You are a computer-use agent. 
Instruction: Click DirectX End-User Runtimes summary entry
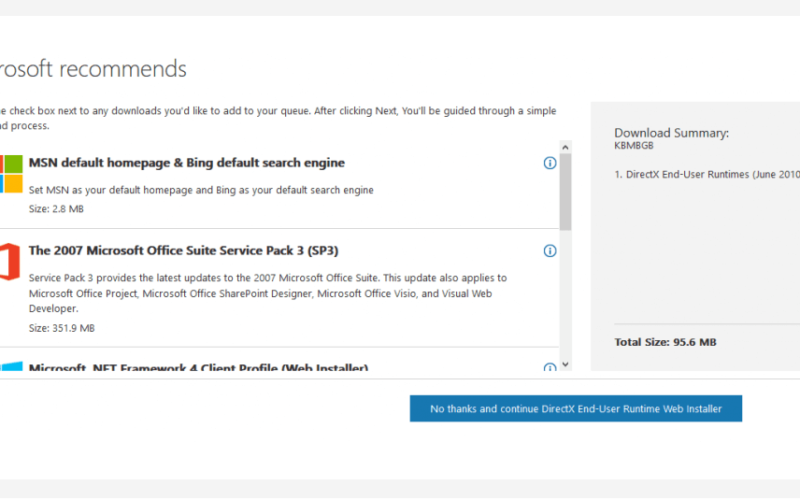[x=707, y=174]
